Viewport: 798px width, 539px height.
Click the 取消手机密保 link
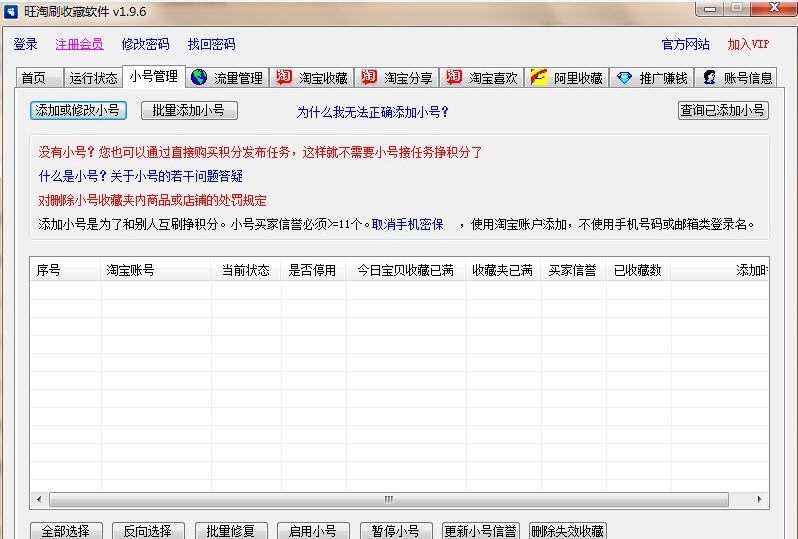(x=408, y=224)
